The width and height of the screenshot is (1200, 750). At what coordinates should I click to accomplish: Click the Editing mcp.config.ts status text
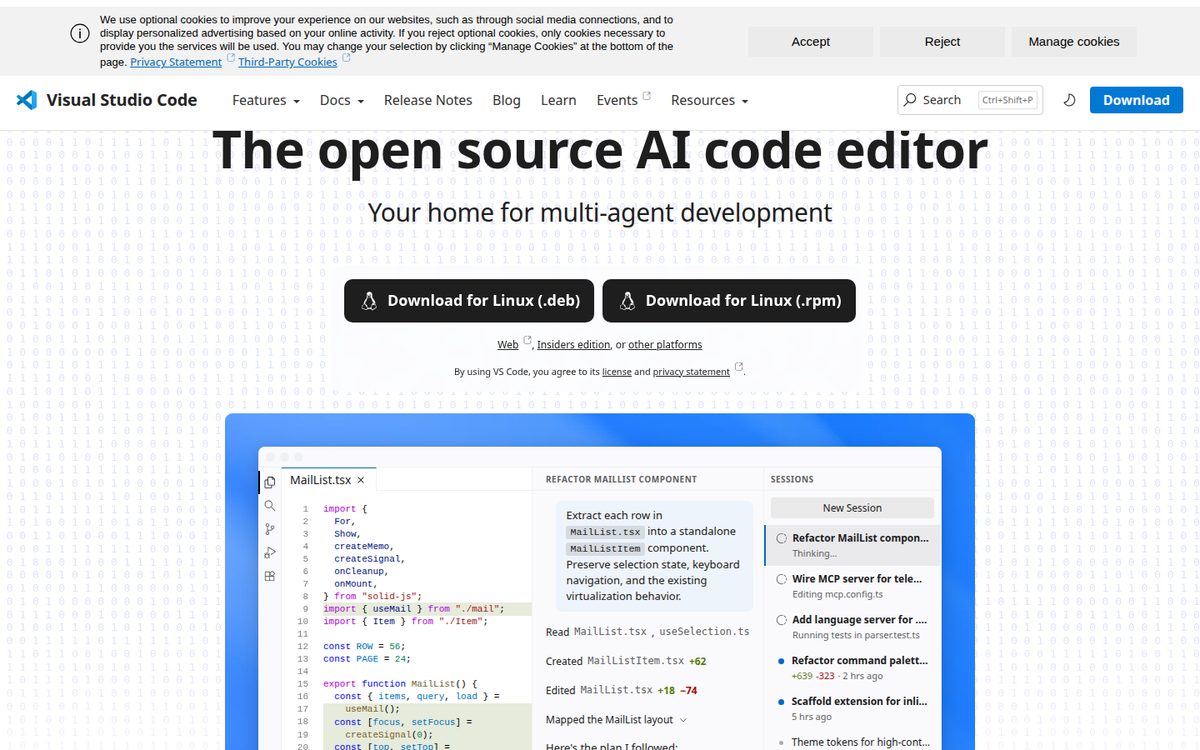(838, 594)
